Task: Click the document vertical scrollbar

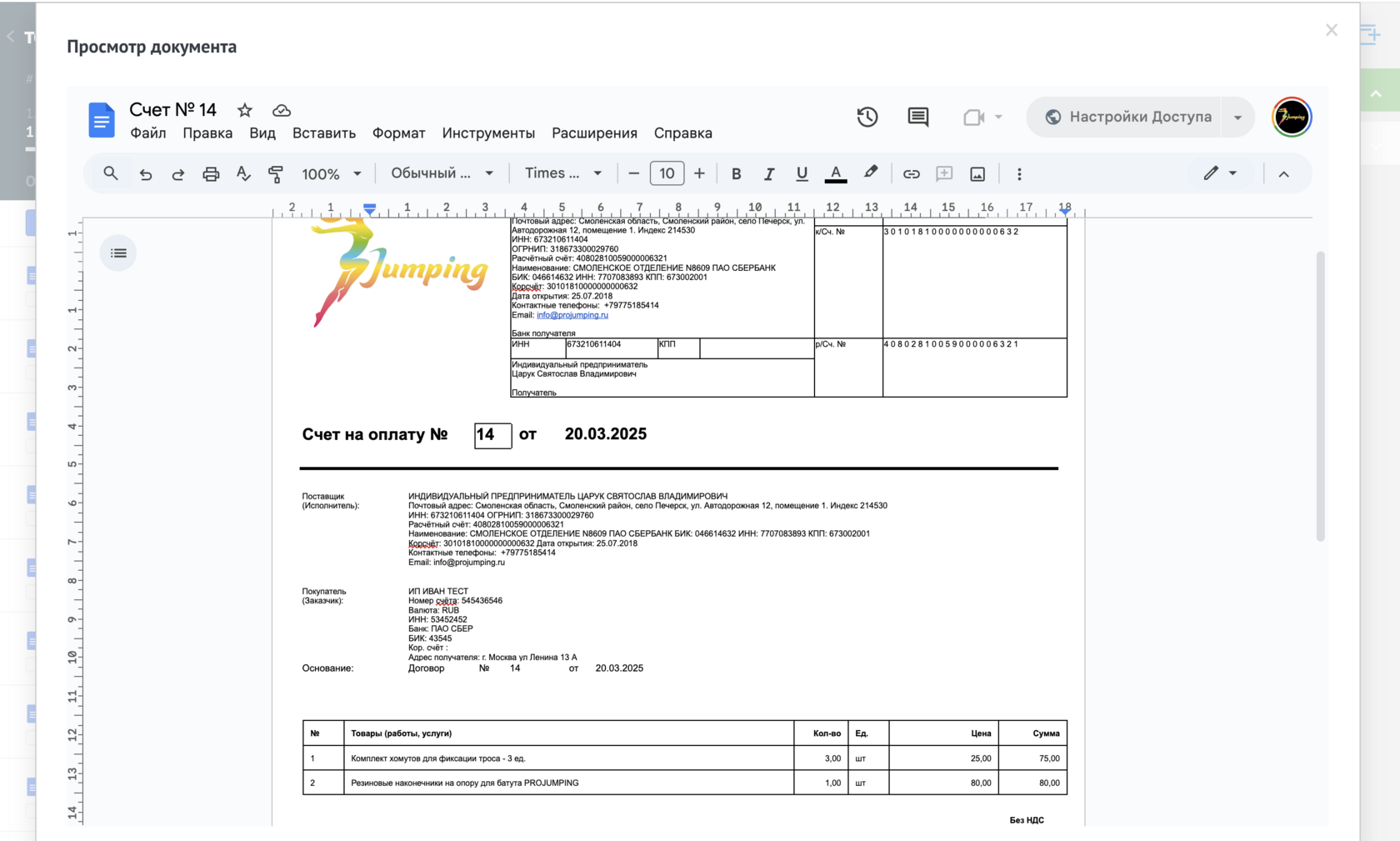Action: pyautogui.click(x=1321, y=396)
